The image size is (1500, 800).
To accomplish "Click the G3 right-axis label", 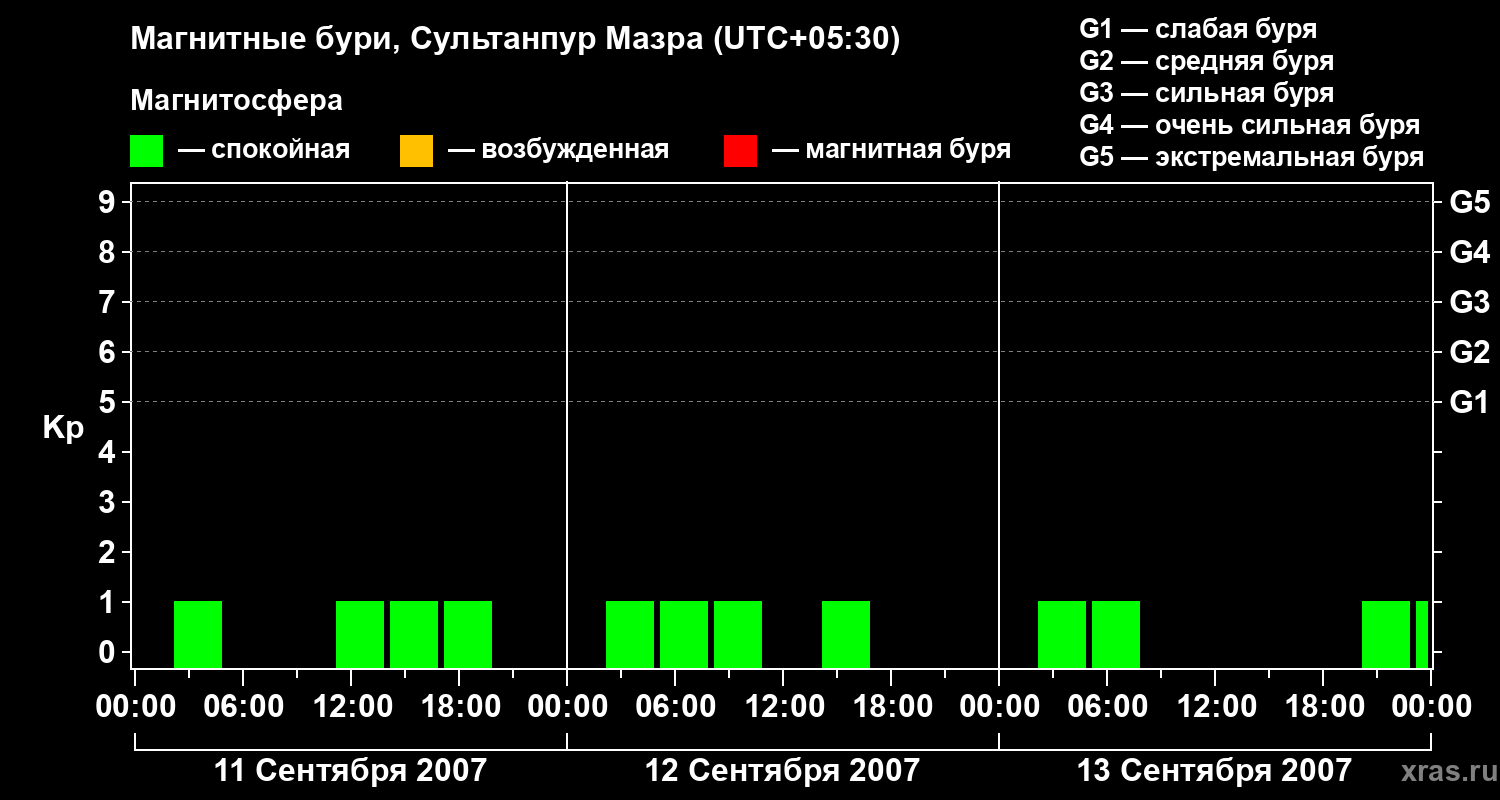I will [x=1469, y=302].
